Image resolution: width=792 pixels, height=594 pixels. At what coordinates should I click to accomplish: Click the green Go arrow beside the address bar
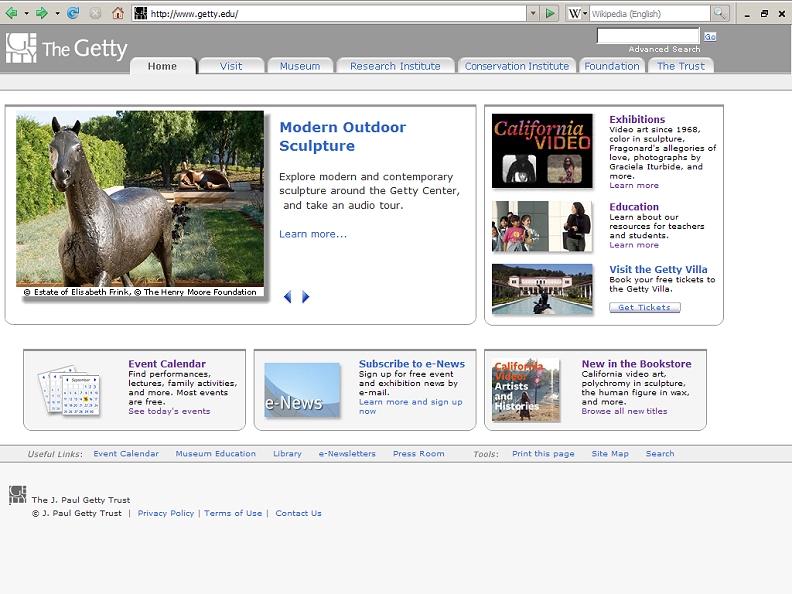550,14
